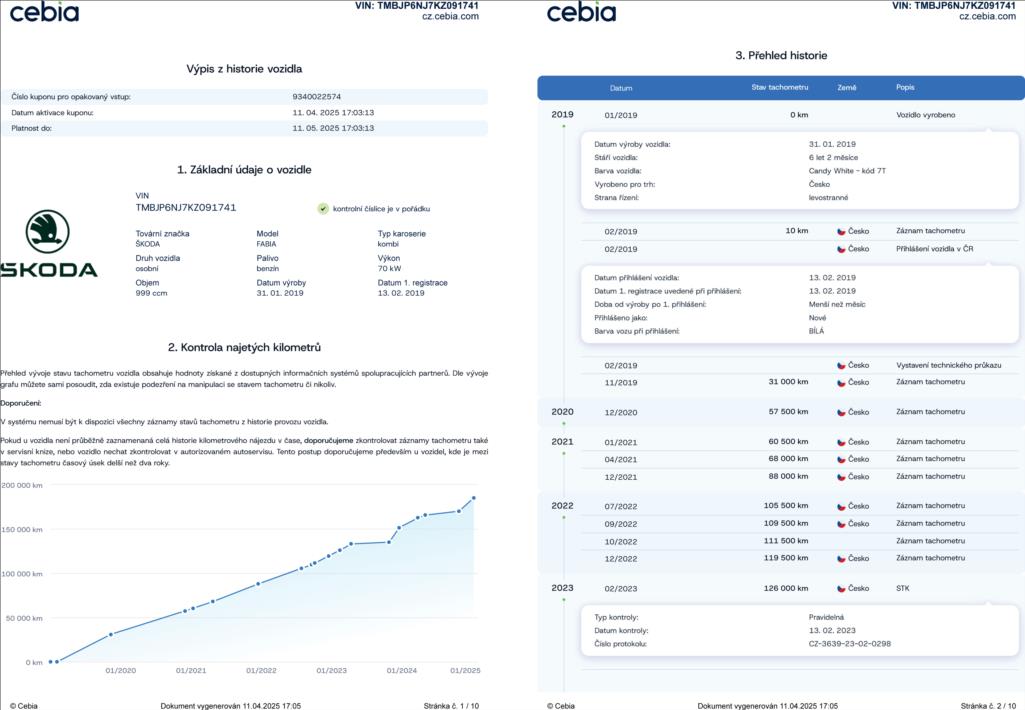
Task: Click the body type value kombi
Action: tap(388, 244)
